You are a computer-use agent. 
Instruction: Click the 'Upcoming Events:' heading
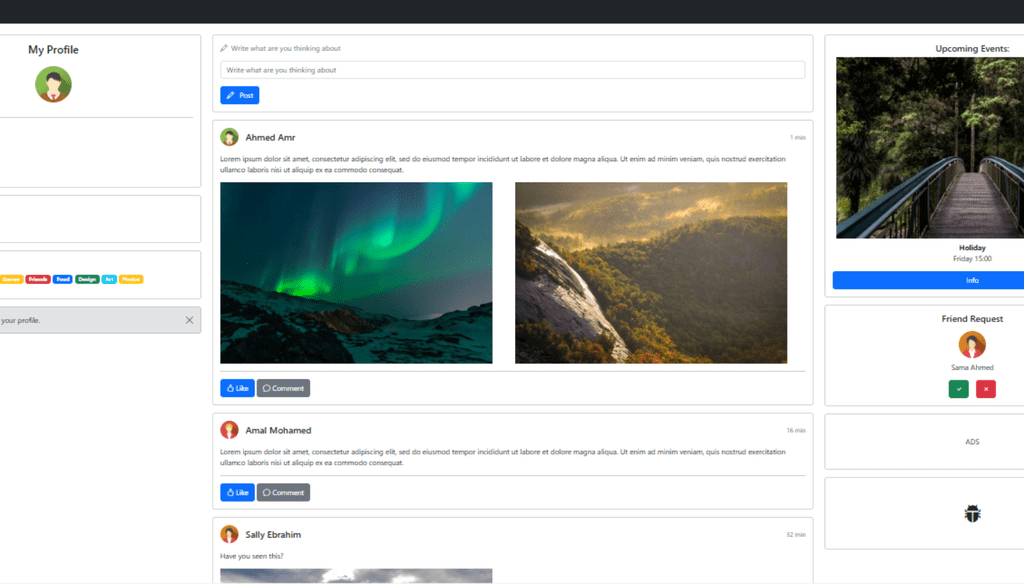(972, 48)
